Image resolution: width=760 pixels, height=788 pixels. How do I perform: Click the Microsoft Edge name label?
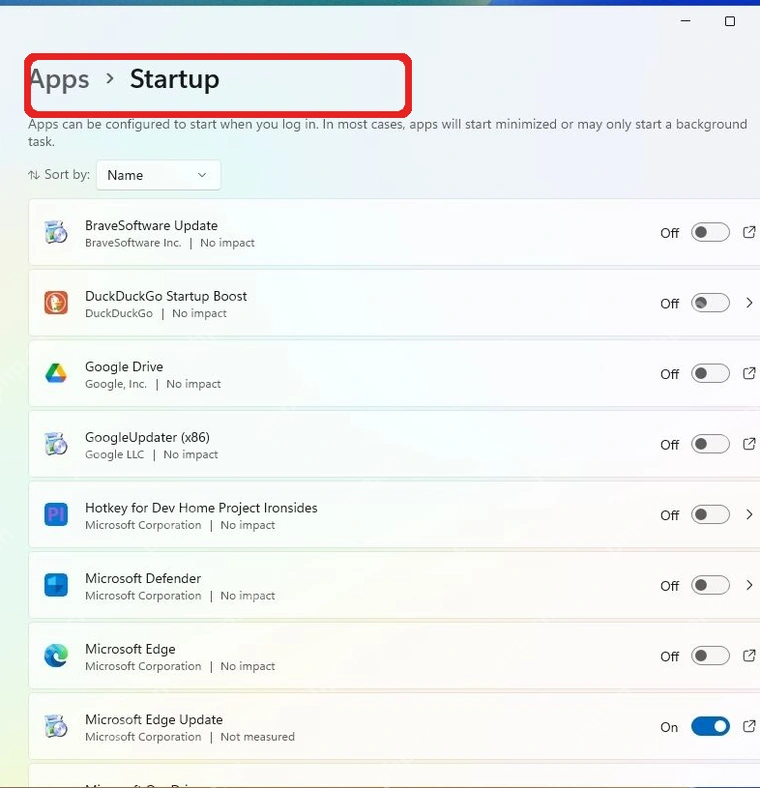click(x=130, y=649)
